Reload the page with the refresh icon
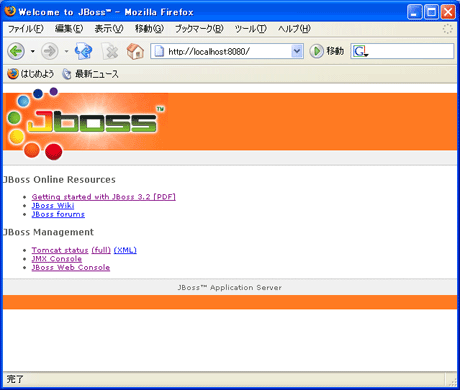Image resolution: width=460 pixels, height=390 pixels. tap(83, 51)
